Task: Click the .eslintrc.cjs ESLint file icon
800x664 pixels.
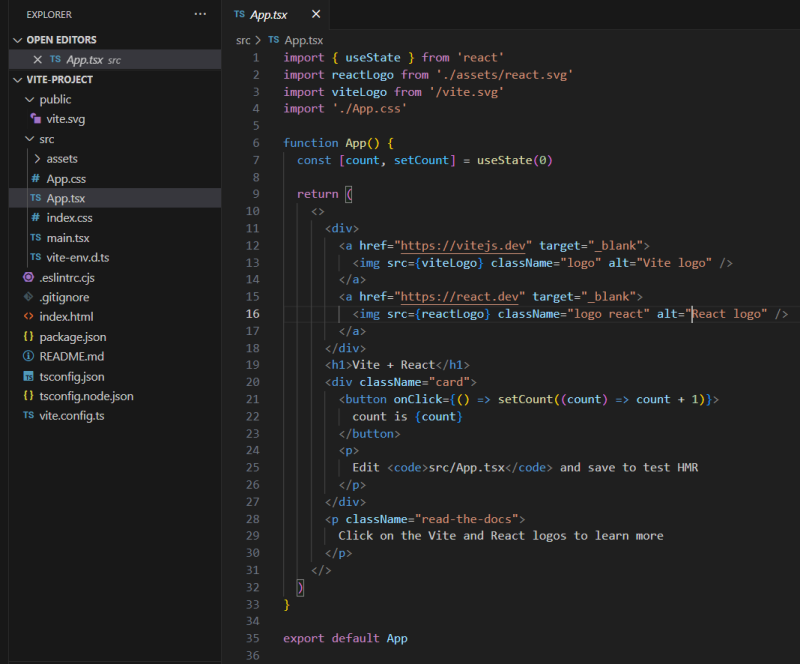Action: (x=29, y=277)
